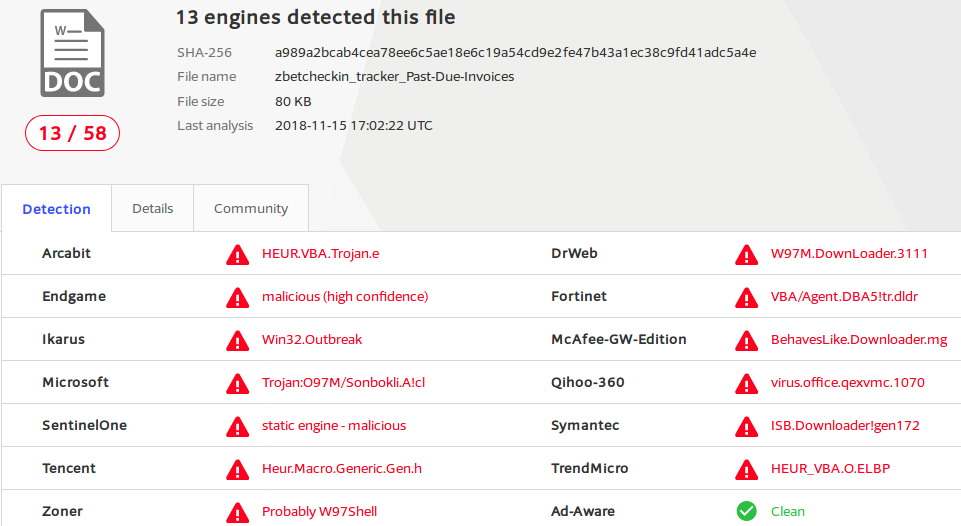Click the McAfee-GW-Edition engine name
961x526 pixels.
point(619,339)
